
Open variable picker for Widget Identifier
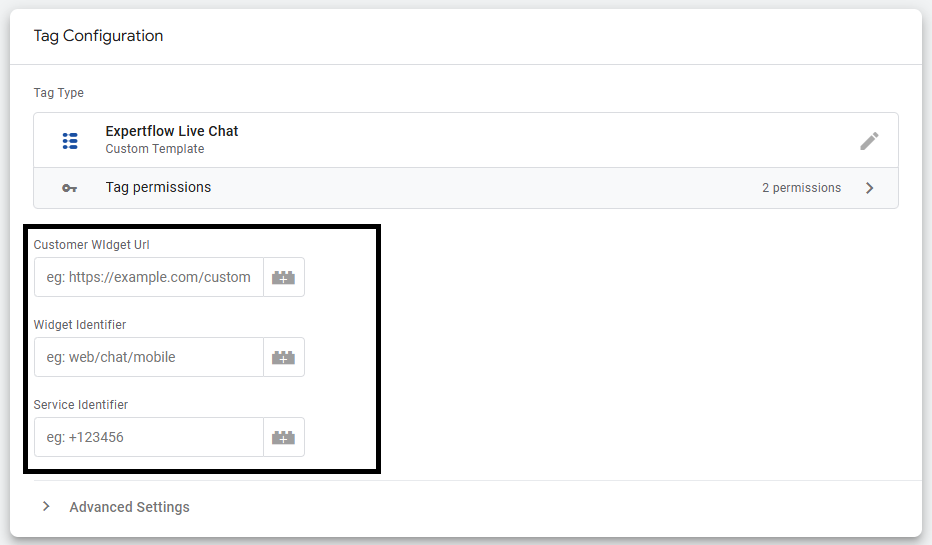pos(284,357)
